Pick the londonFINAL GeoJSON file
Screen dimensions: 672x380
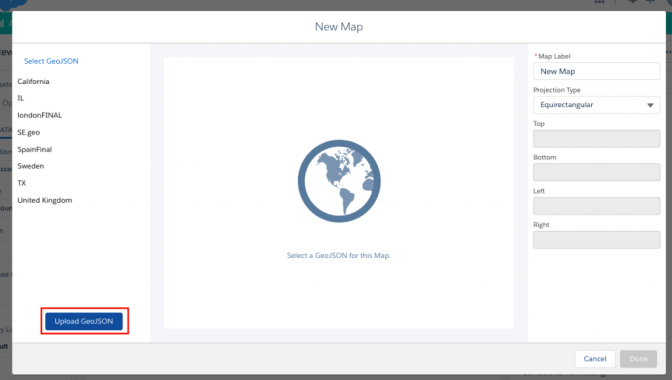pyautogui.click(x=39, y=115)
